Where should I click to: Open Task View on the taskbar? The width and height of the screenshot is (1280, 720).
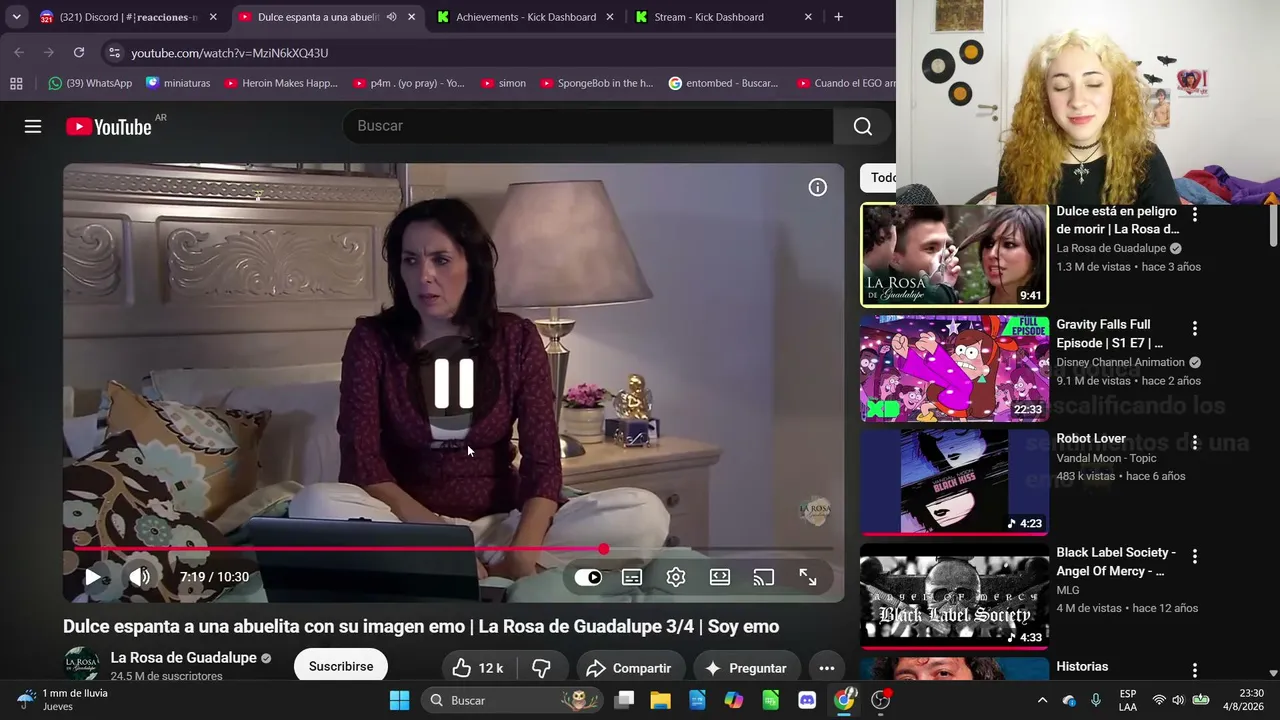(624, 700)
